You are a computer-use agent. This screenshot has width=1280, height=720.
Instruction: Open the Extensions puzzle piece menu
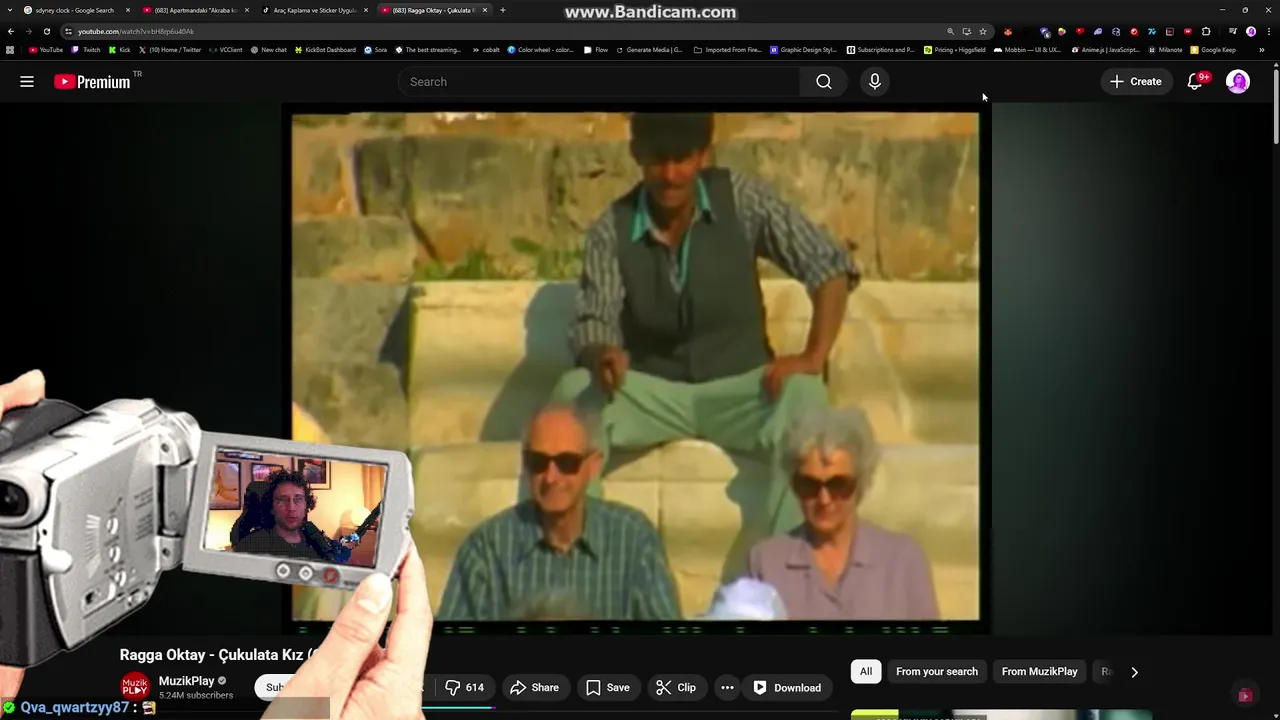pos(1206,31)
